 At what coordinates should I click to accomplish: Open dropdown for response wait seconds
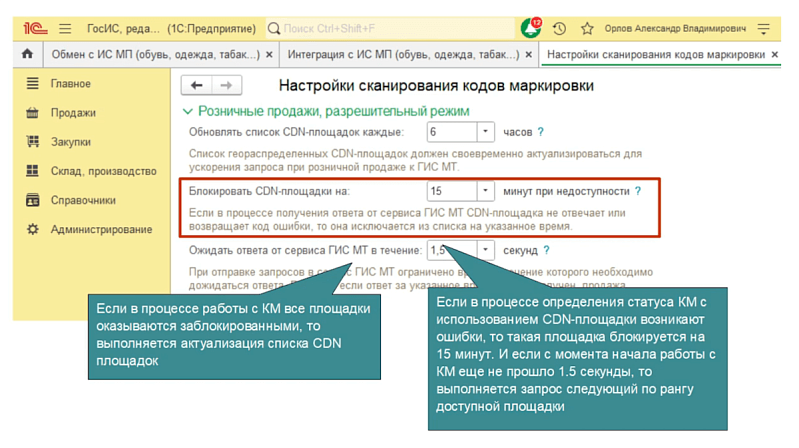click(486, 250)
